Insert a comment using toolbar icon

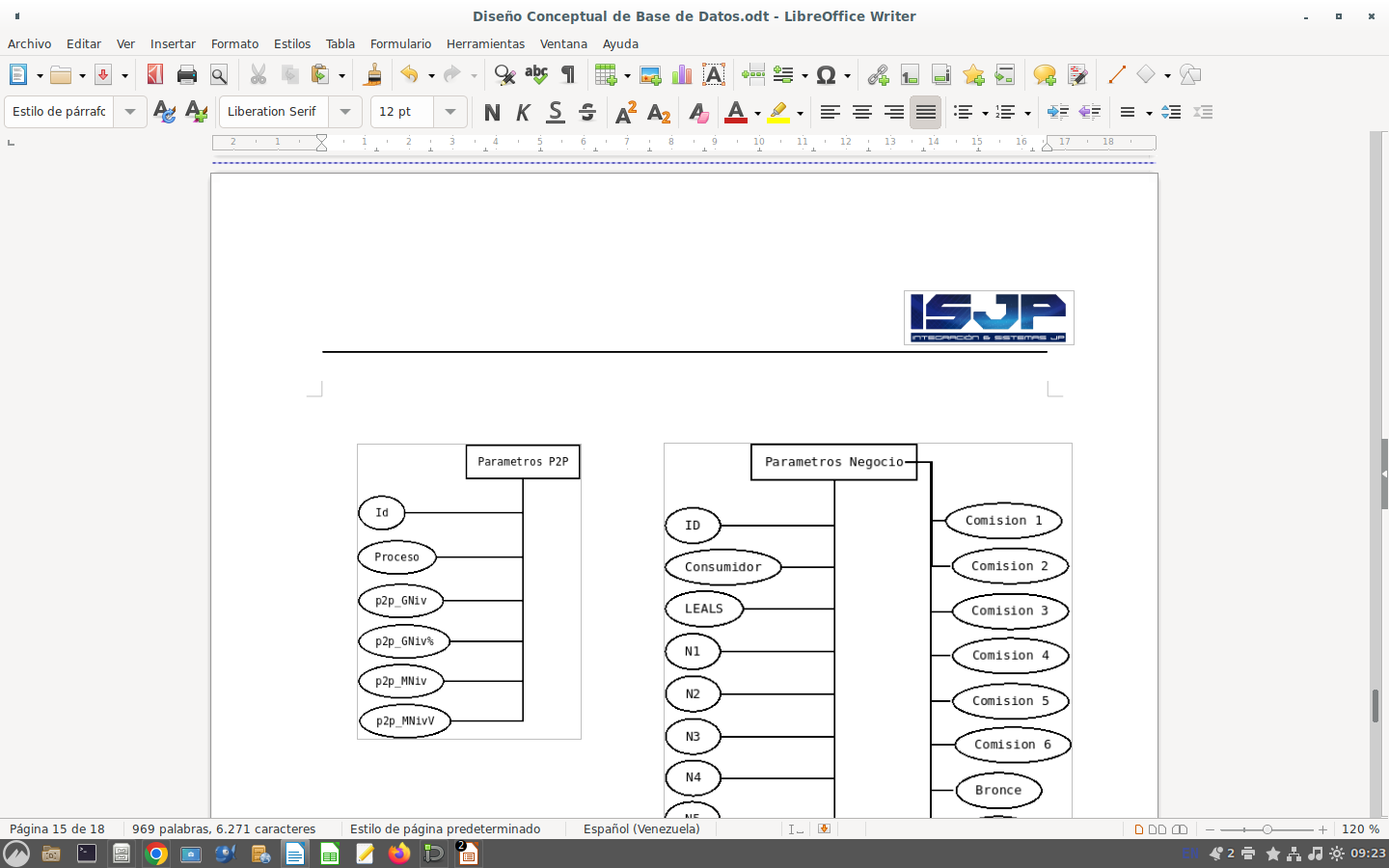(x=1044, y=74)
